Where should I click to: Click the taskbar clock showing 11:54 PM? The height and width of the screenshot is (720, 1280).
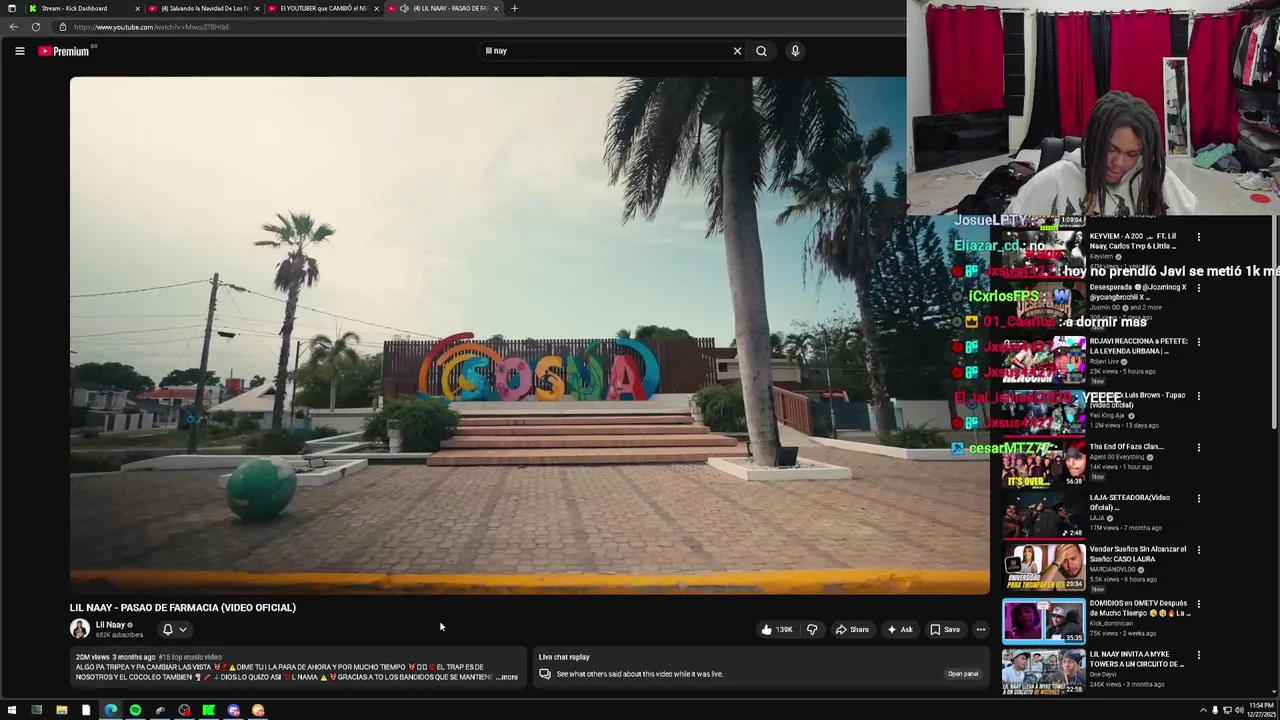point(1259,710)
